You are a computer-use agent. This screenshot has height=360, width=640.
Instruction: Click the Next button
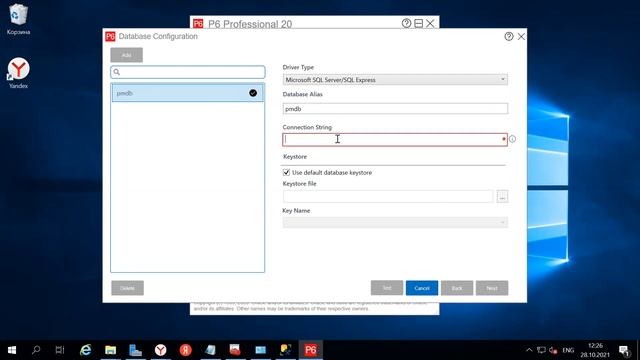point(492,288)
